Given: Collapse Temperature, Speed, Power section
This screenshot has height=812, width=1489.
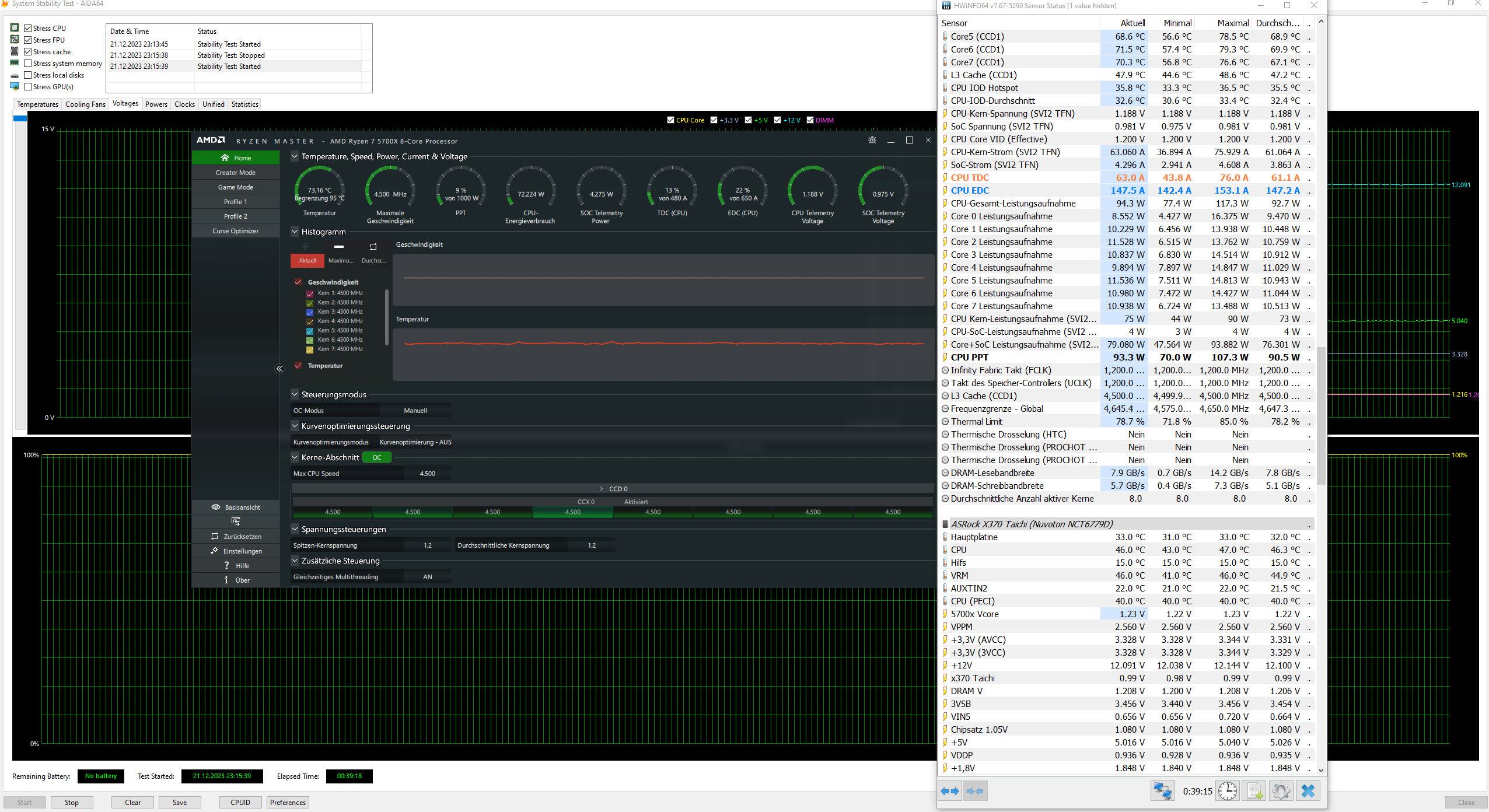Looking at the screenshot, I should 295,156.
